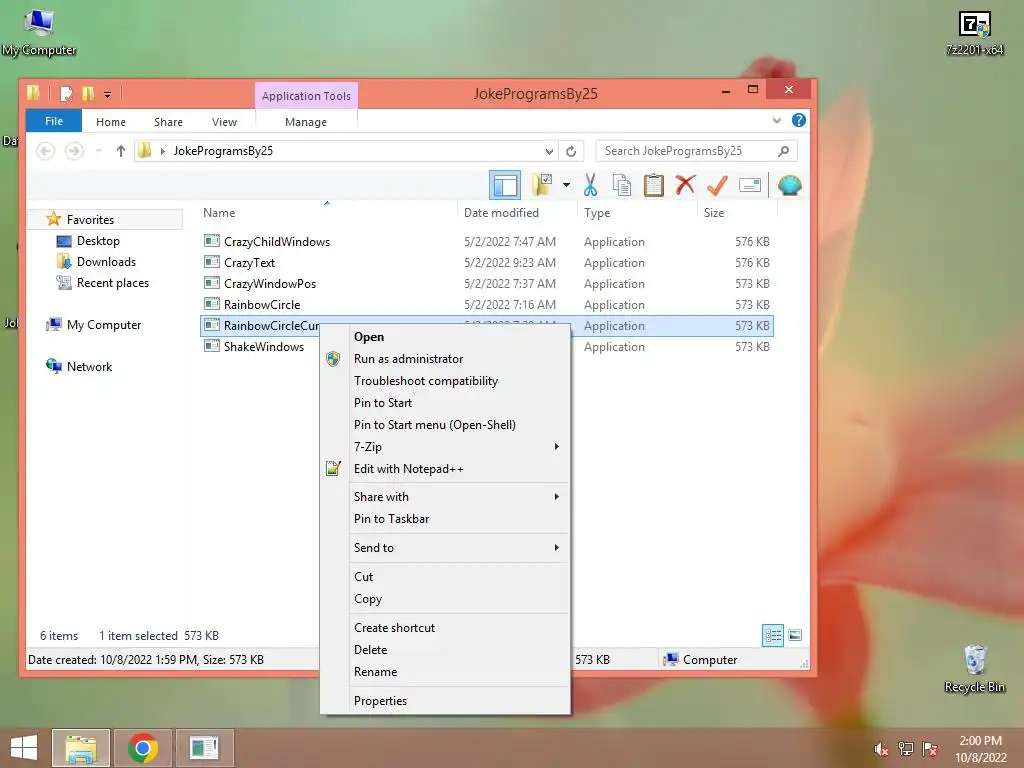Click the orange checkmark Properties toolbar icon
The height and width of the screenshot is (768, 1024).
tap(717, 185)
